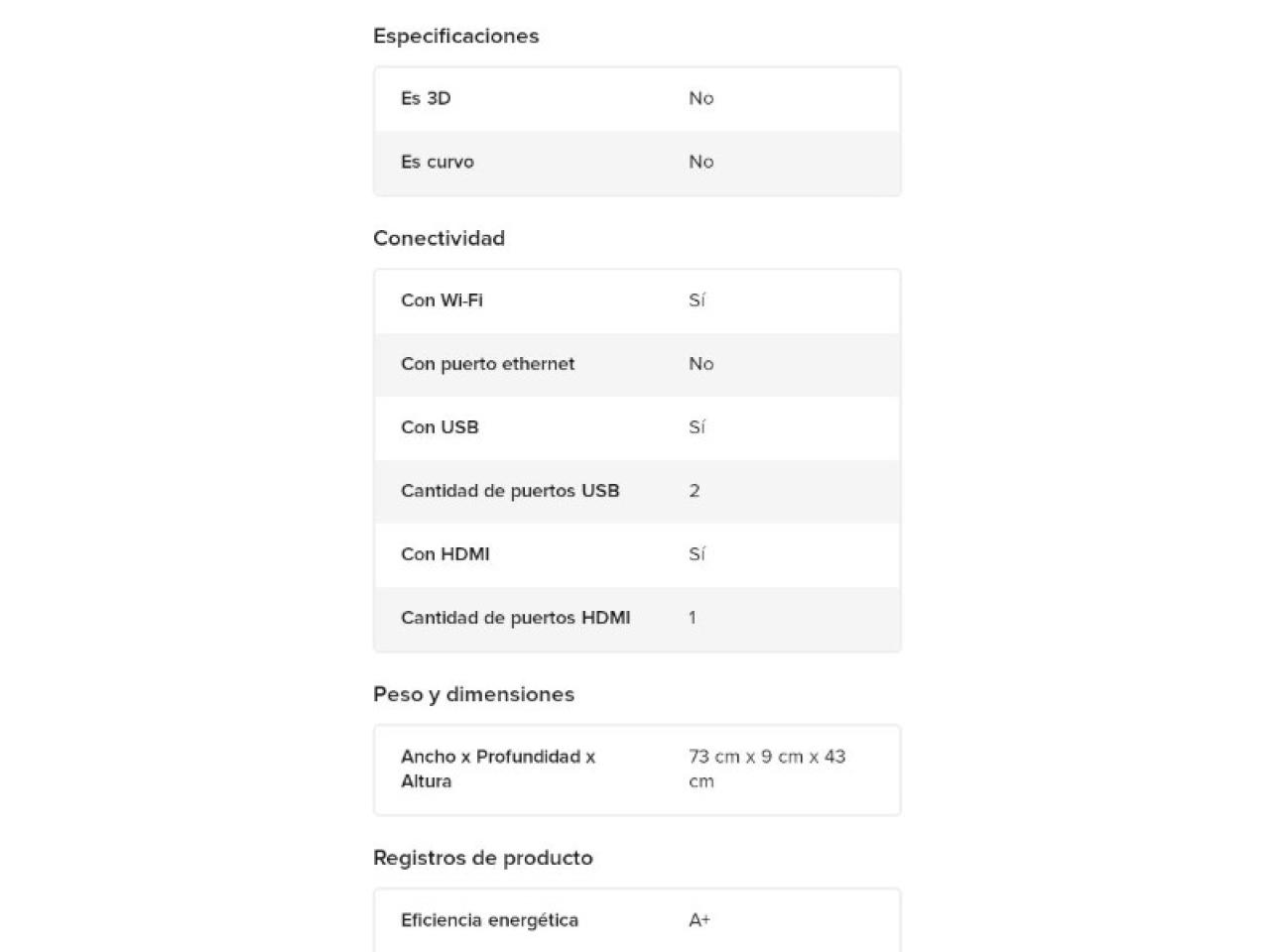Click the Conectividad section heading
The width and height of the screenshot is (1270, 952).
pos(439,238)
